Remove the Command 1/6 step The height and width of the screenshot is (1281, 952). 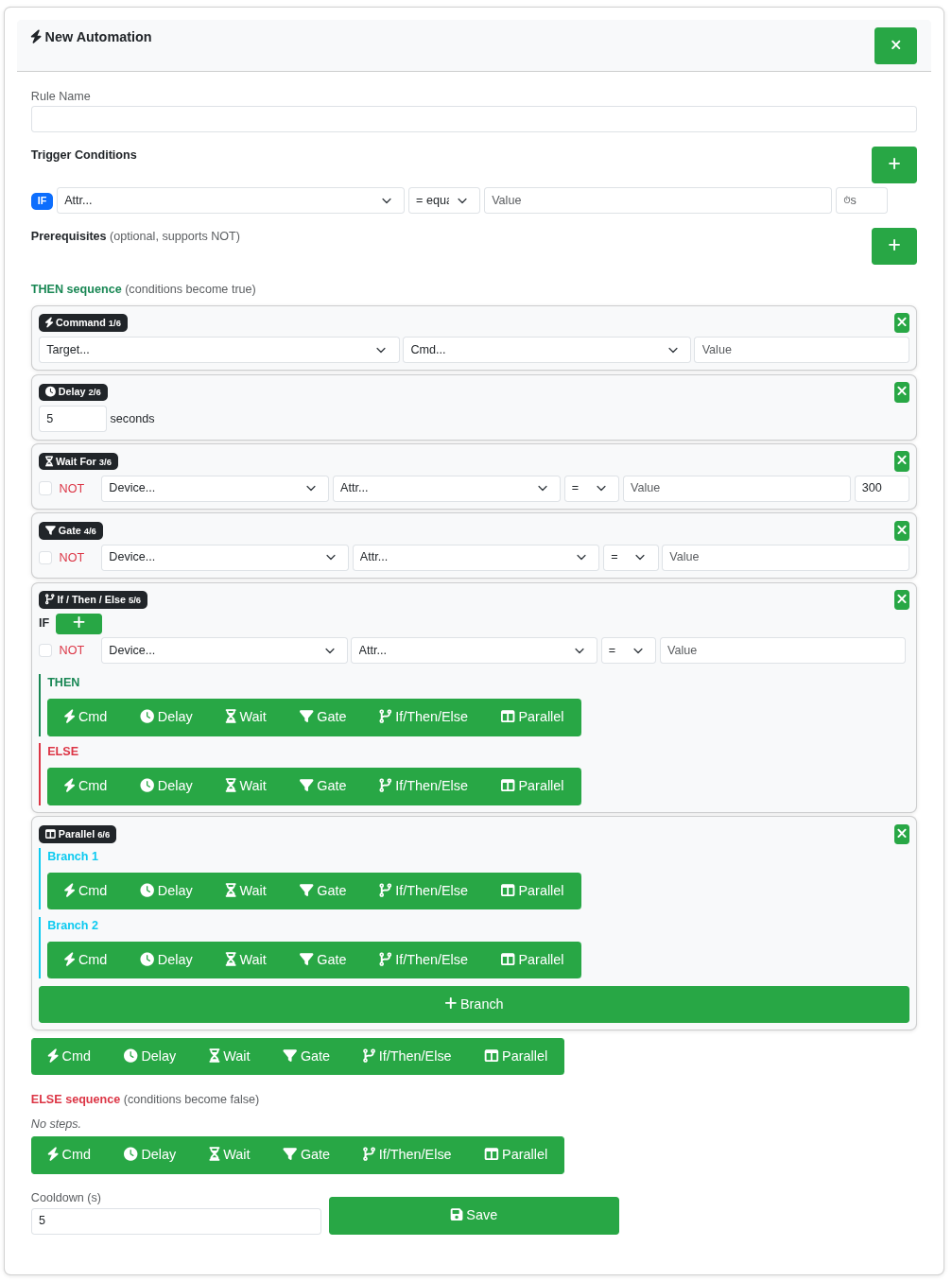(x=902, y=322)
